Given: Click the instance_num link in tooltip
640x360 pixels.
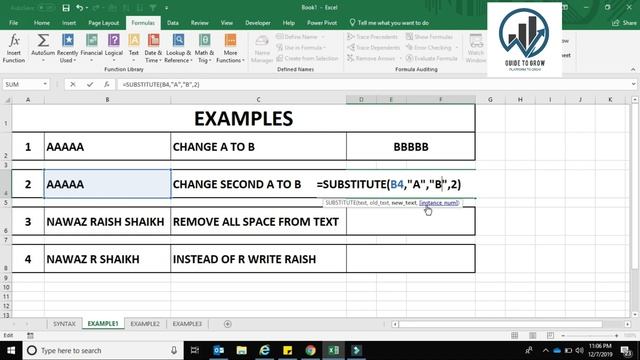Looking at the screenshot, I should click(x=439, y=203).
